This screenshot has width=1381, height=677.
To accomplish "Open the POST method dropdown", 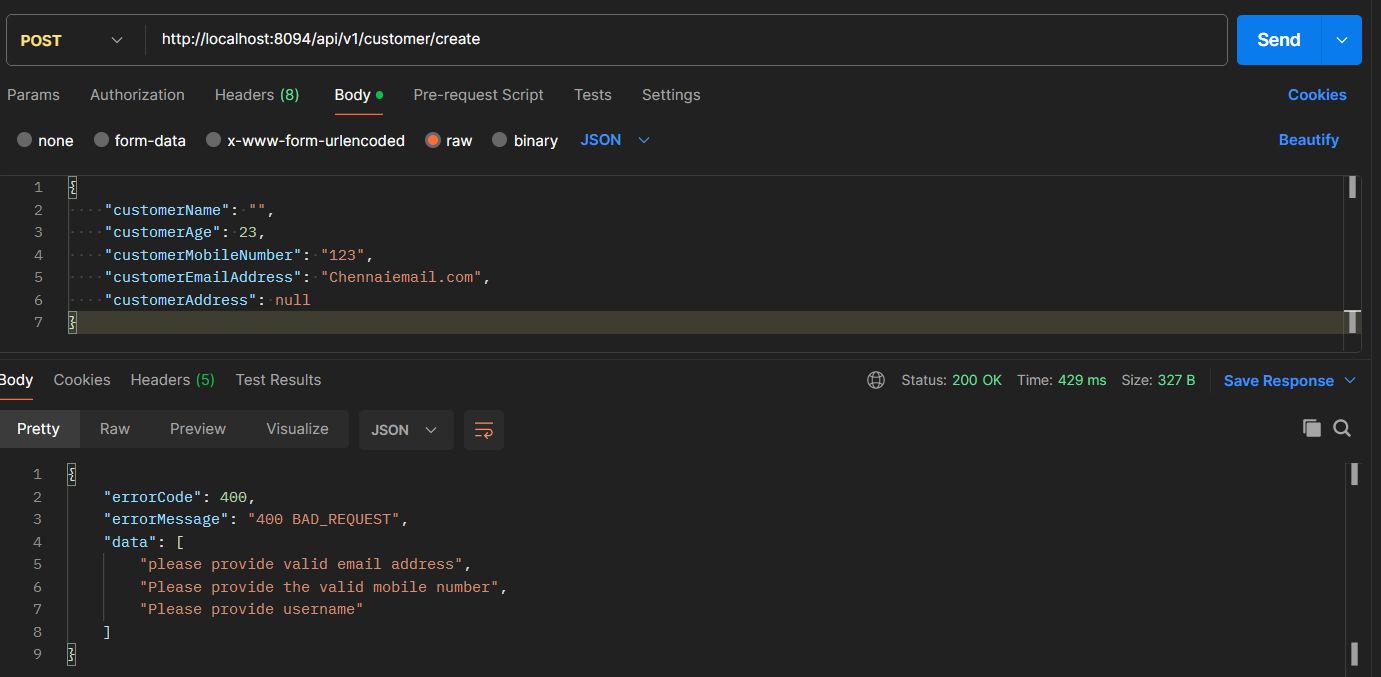I will [71, 40].
